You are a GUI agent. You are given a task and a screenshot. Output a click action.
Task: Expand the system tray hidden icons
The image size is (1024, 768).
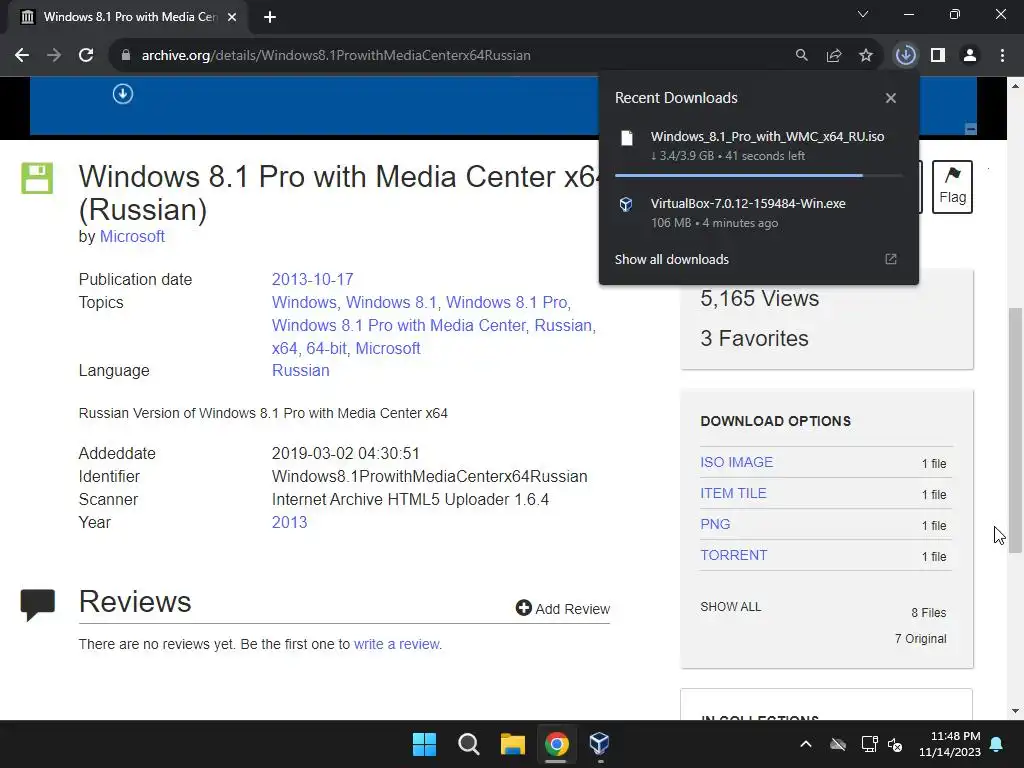coord(806,744)
